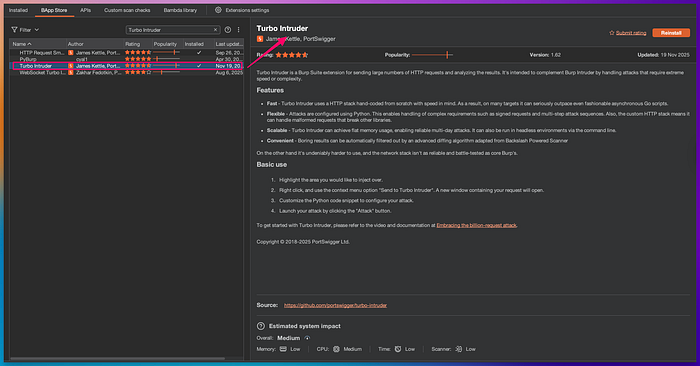Click horizontal scrollbar under extension list
Viewport: 700px width, 366px height.
117,358
